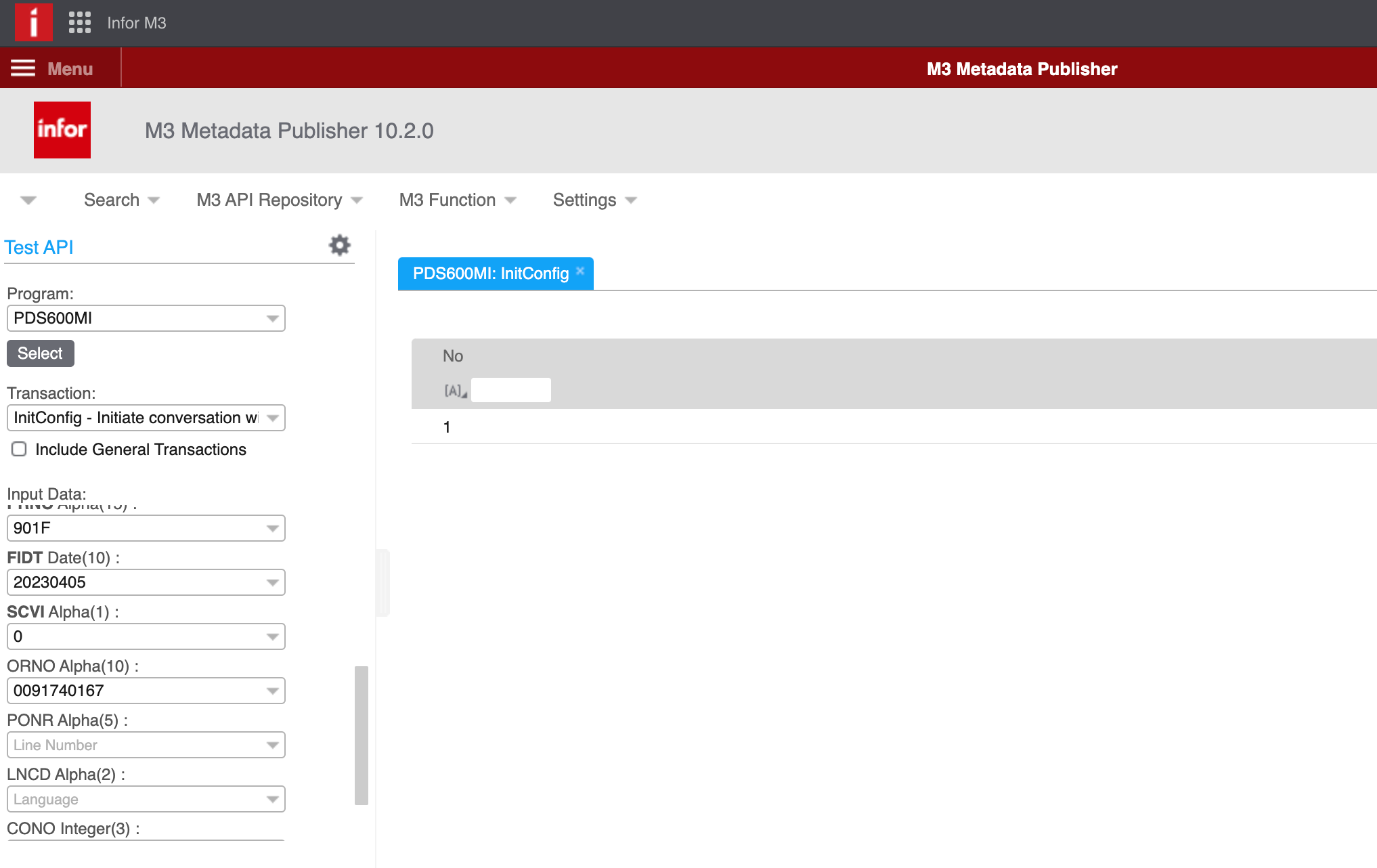1377x868 pixels.
Task: Close the PDS600MI: InitConfig tab
Action: (580, 269)
